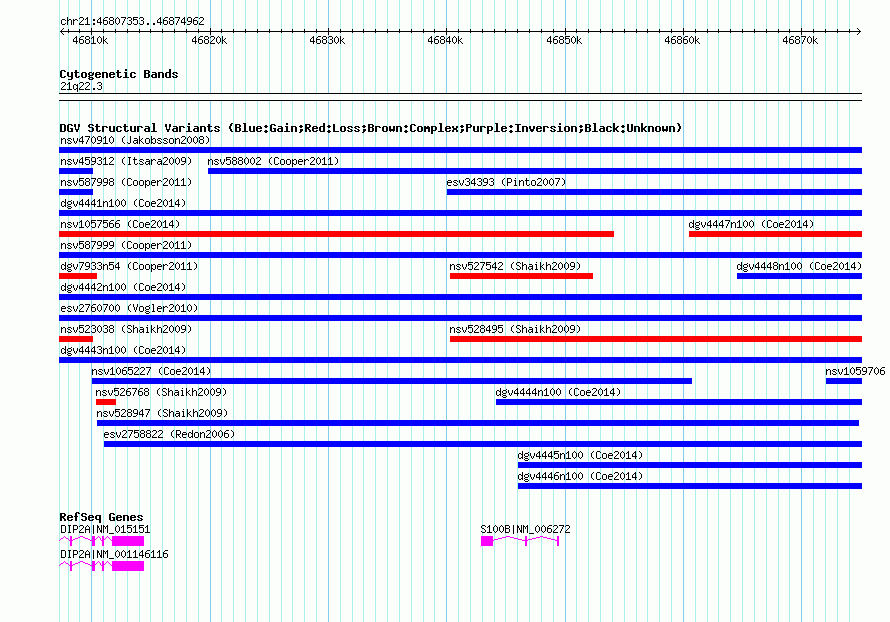Select the dgv4448n100 blue bar
The width and height of the screenshot is (890, 622).
coord(799,276)
